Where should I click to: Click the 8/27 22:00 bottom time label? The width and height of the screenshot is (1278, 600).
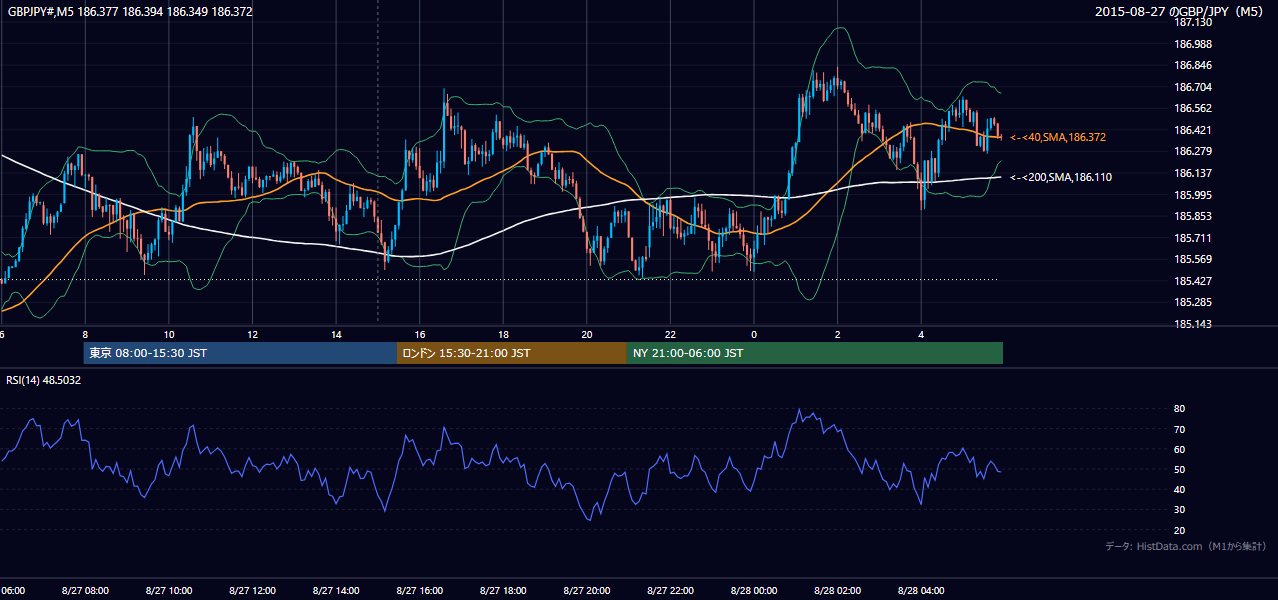(671, 591)
